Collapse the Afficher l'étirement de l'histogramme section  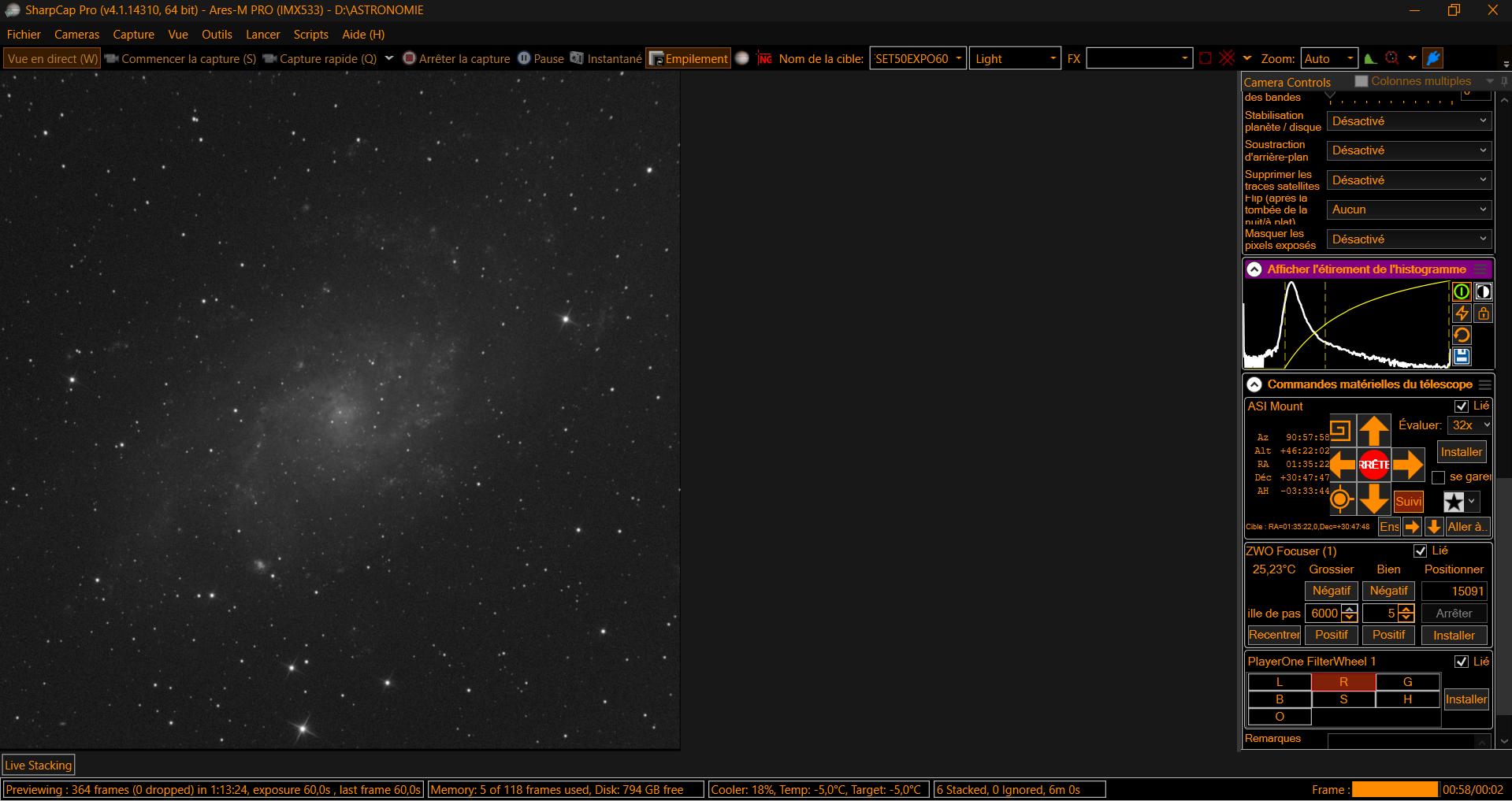pos(1254,269)
